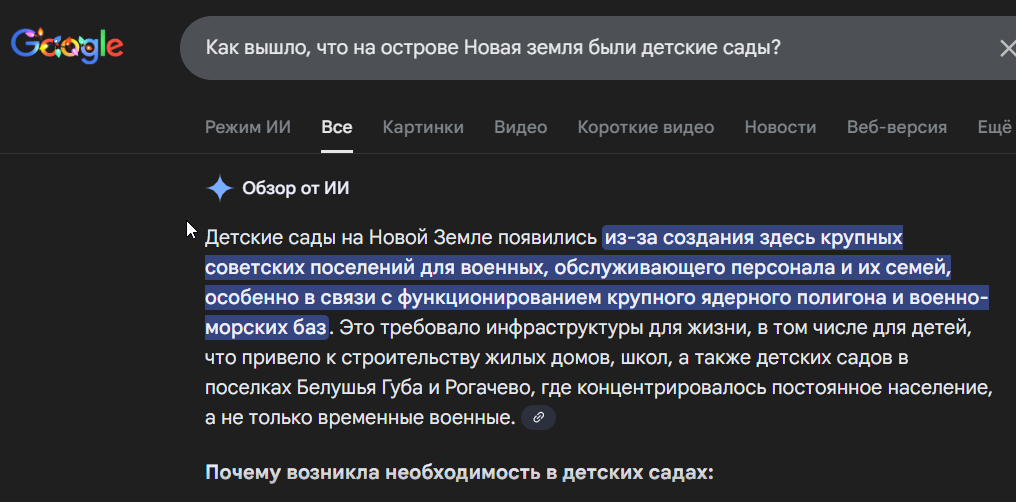Switch to the Новости tab

(780, 127)
